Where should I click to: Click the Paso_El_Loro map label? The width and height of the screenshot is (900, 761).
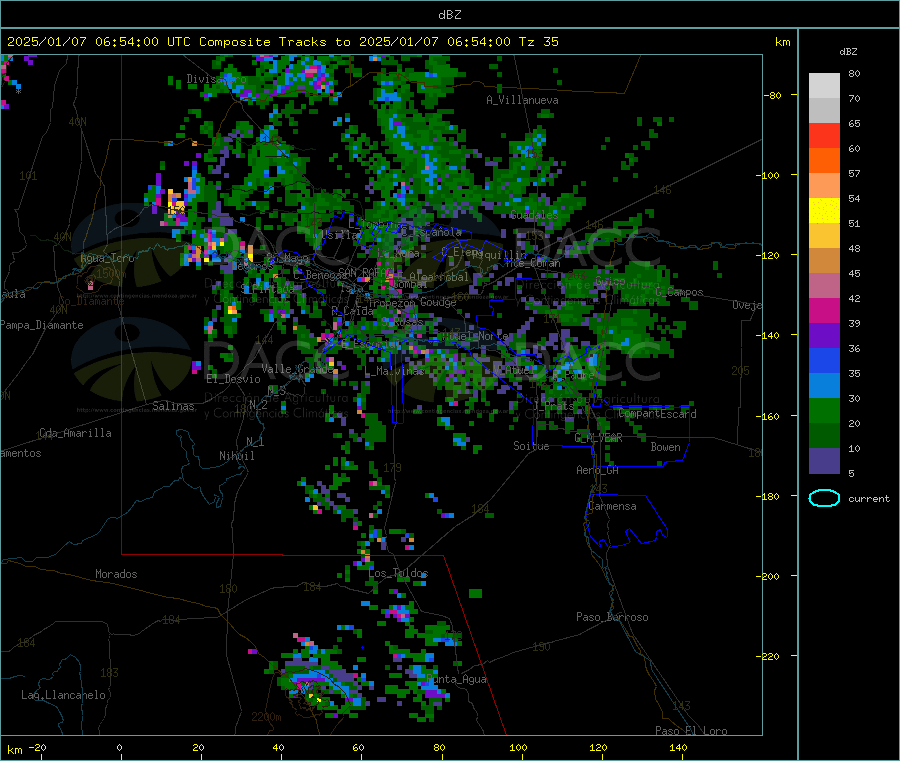click(692, 731)
